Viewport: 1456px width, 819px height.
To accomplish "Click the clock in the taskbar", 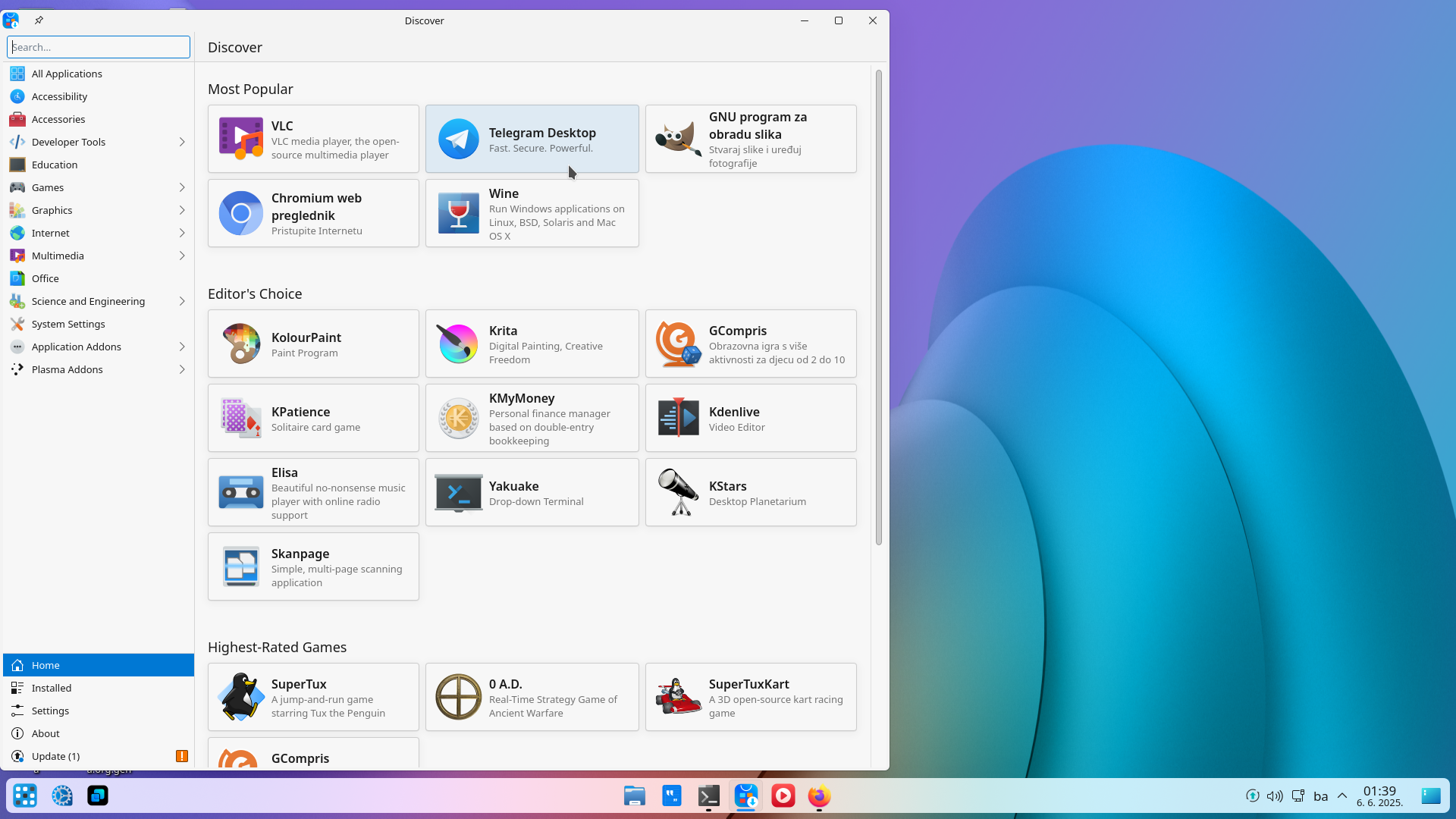I will click(x=1379, y=795).
